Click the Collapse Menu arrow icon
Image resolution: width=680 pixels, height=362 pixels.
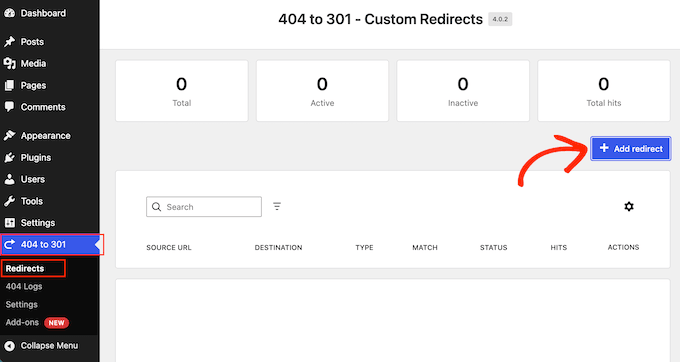tap(9, 346)
